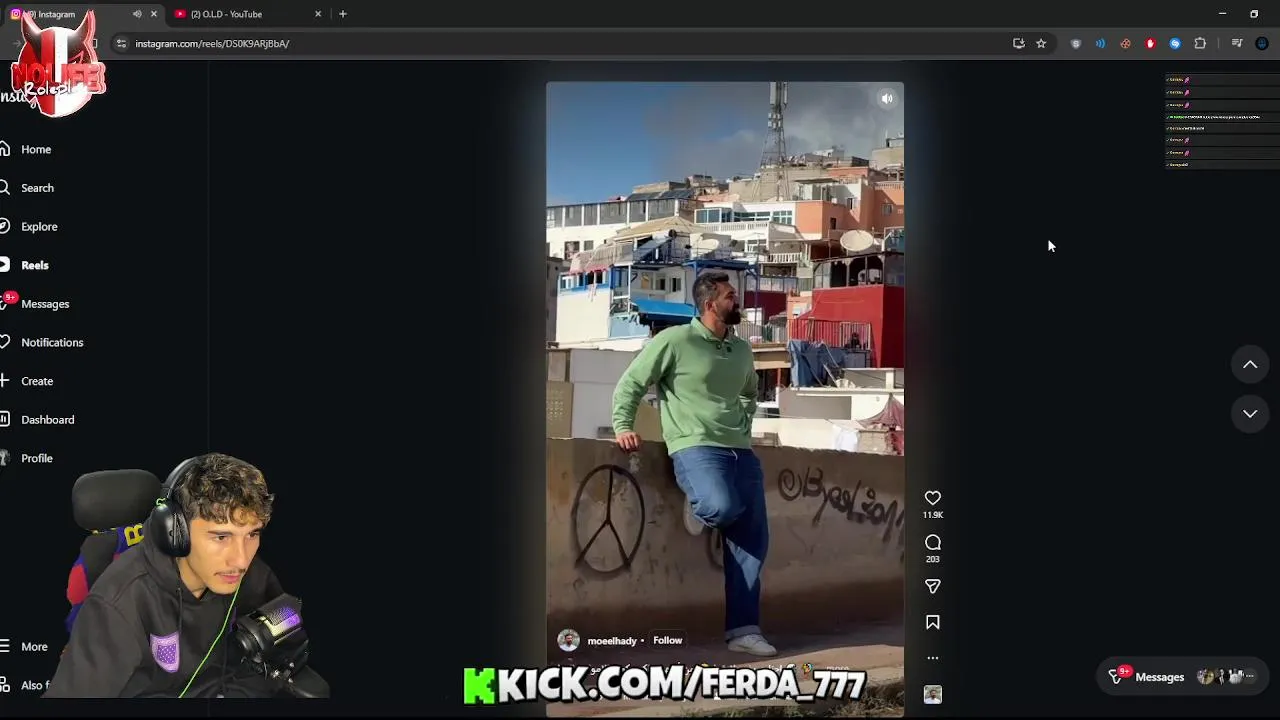
Task: Click the 11.9K likes count
Action: click(932, 515)
